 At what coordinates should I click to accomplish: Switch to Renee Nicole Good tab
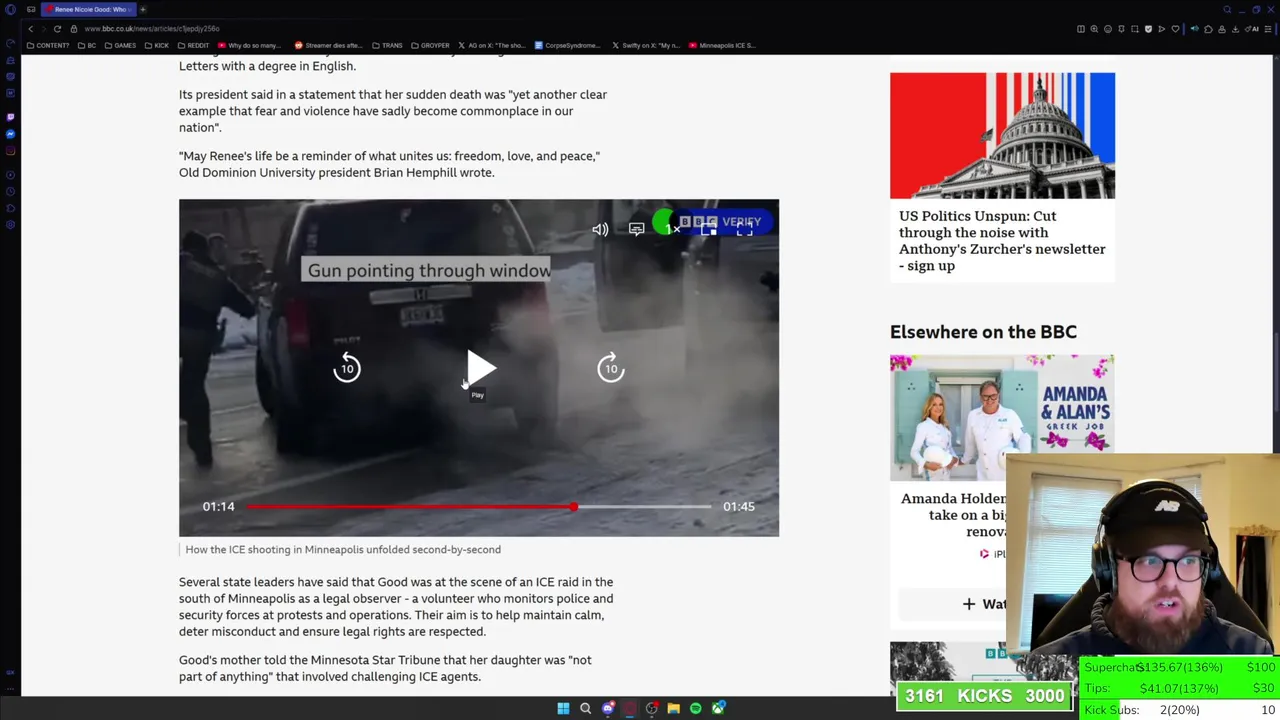pos(89,9)
